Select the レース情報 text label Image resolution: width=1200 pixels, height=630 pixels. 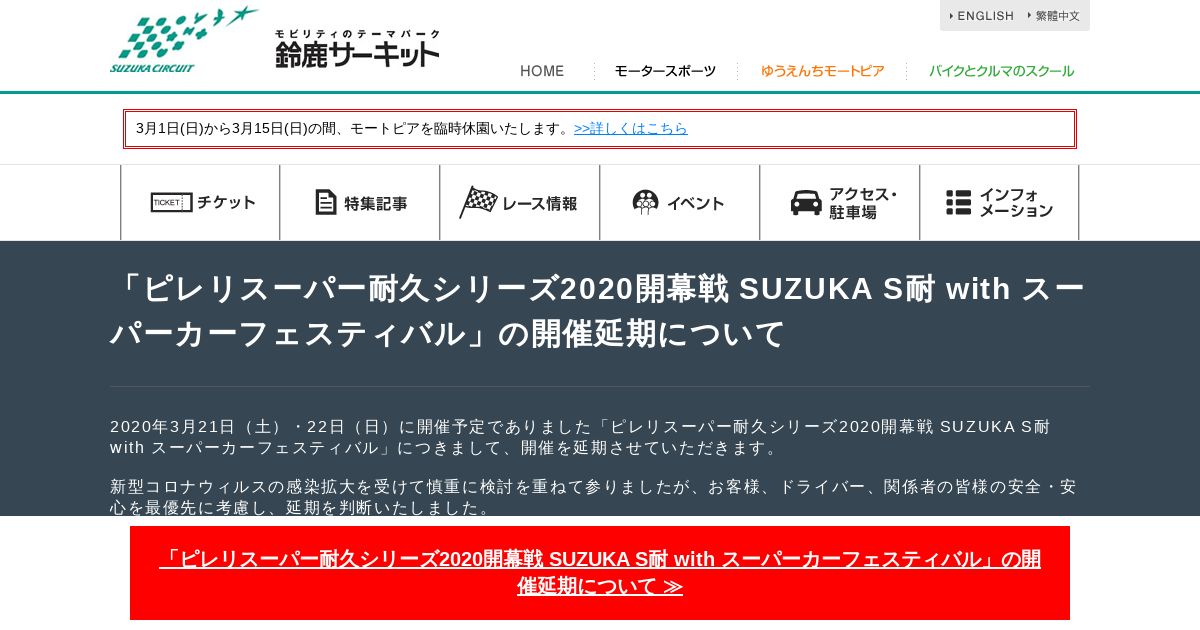click(540, 203)
